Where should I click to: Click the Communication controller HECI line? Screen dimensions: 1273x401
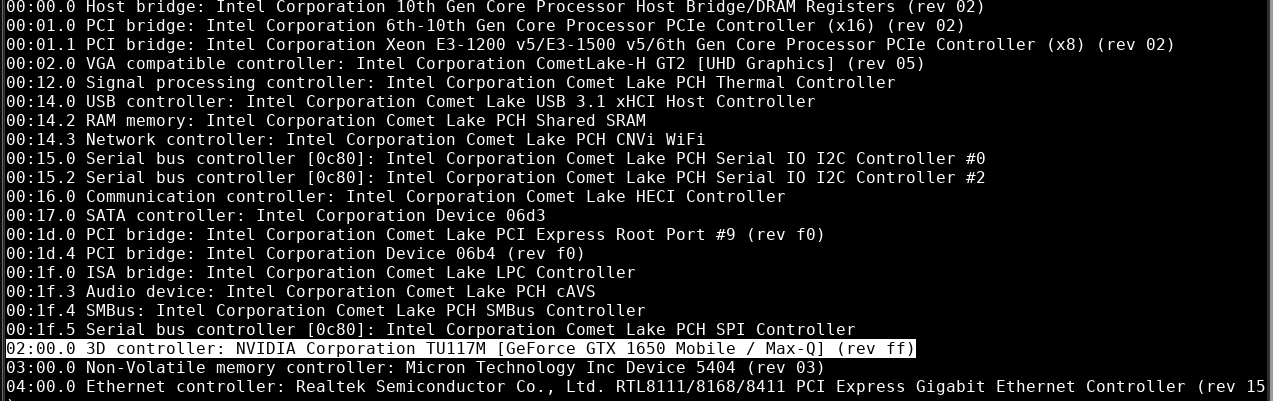[x=395, y=197]
